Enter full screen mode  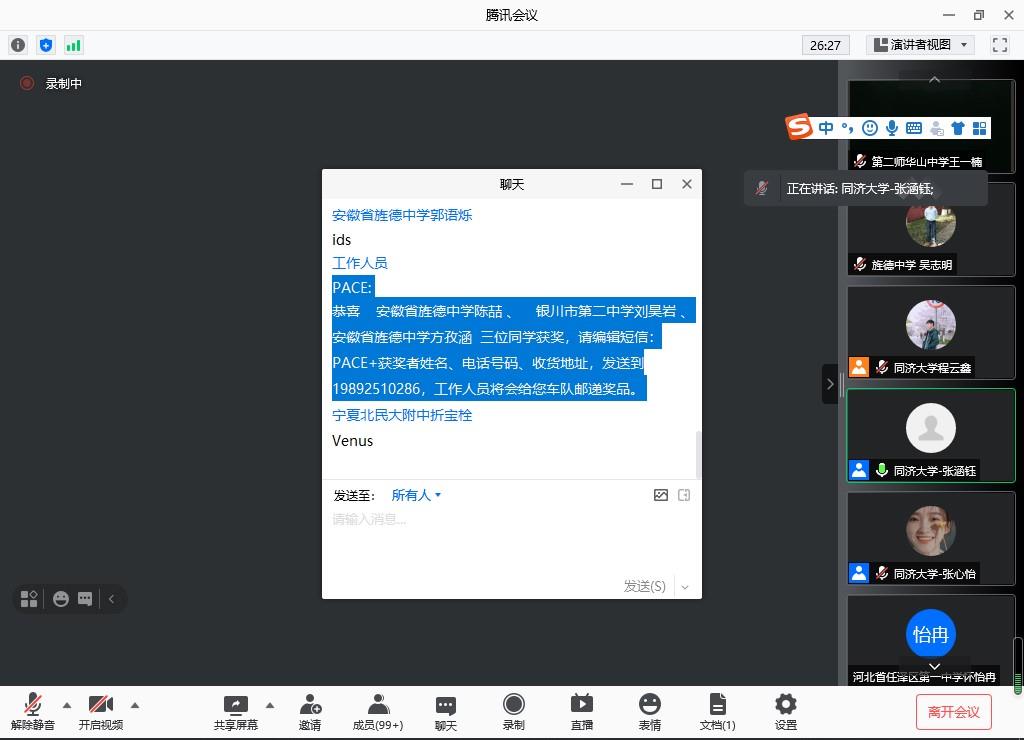(x=999, y=44)
